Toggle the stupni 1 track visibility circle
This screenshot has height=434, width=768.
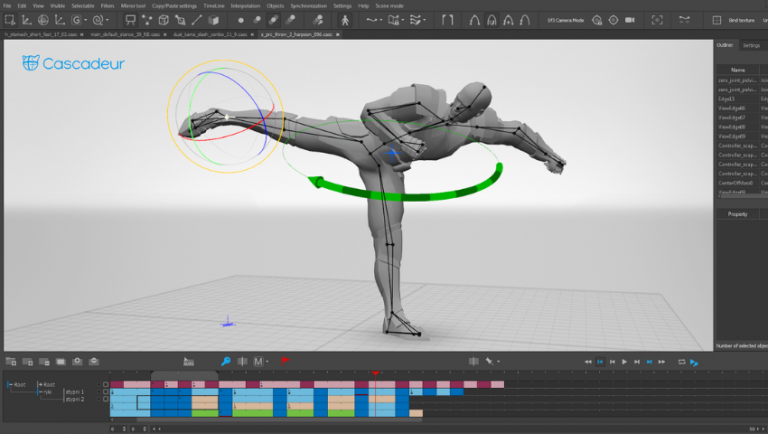click(105, 392)
